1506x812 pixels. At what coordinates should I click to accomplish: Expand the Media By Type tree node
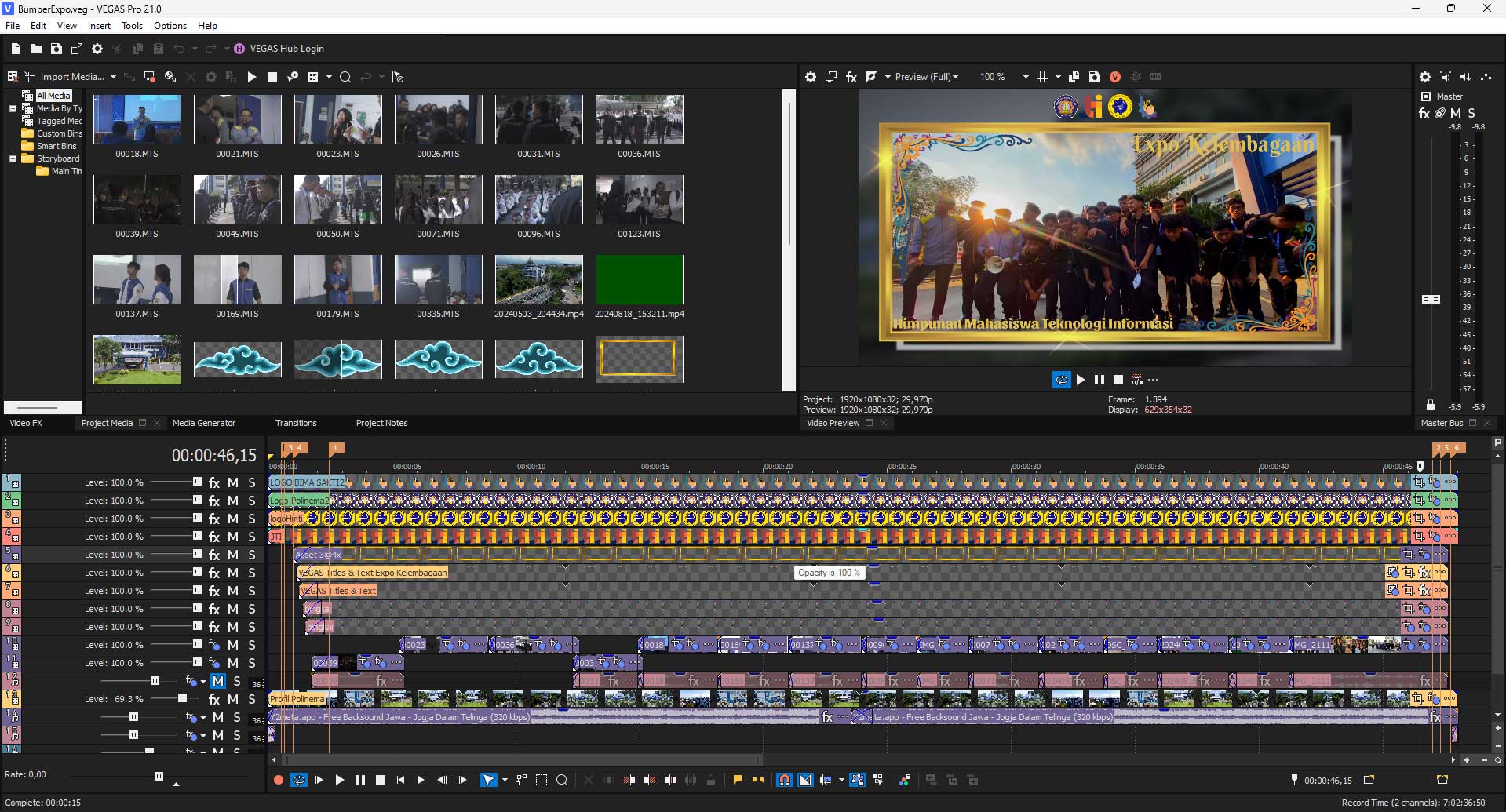pyautogui.click(x=13, y=108)
